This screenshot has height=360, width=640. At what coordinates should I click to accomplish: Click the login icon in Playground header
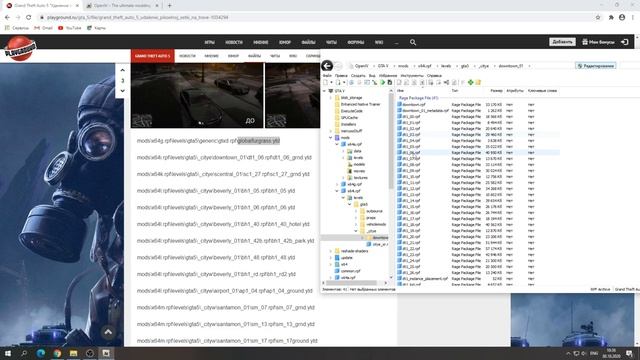point(624,42)
